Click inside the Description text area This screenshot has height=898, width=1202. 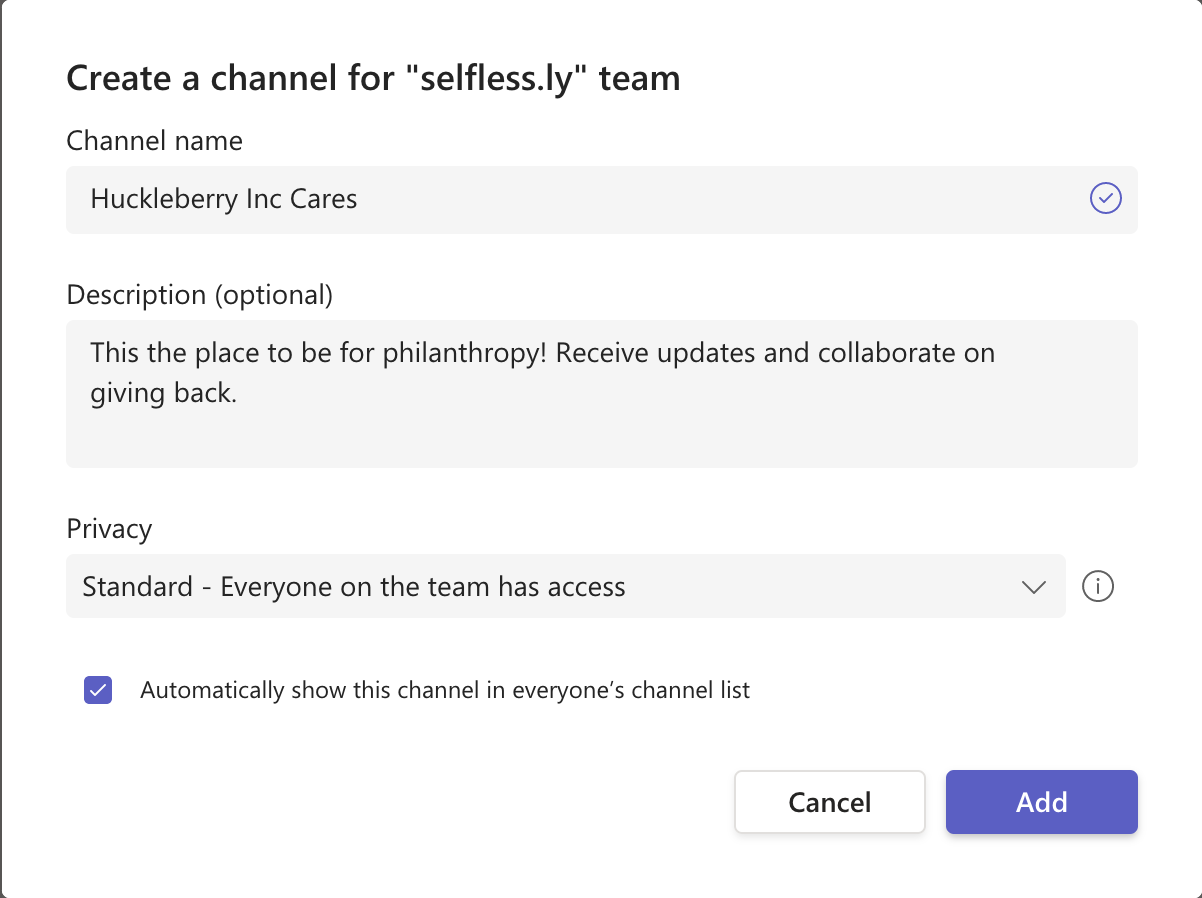[x=601, y=393]
